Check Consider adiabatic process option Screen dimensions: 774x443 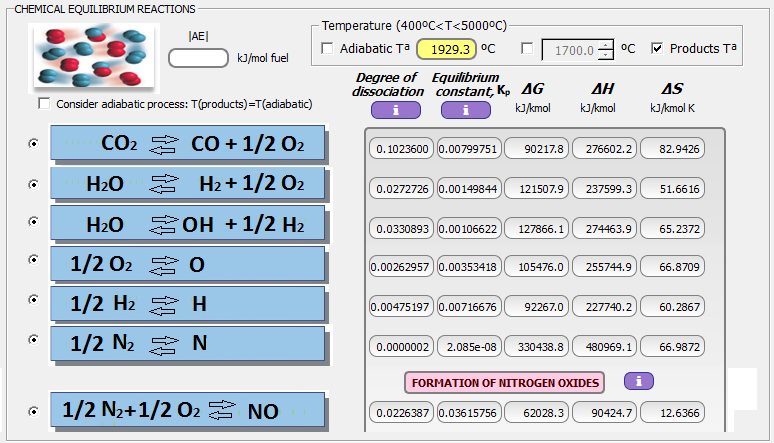[x=43, y=104]
